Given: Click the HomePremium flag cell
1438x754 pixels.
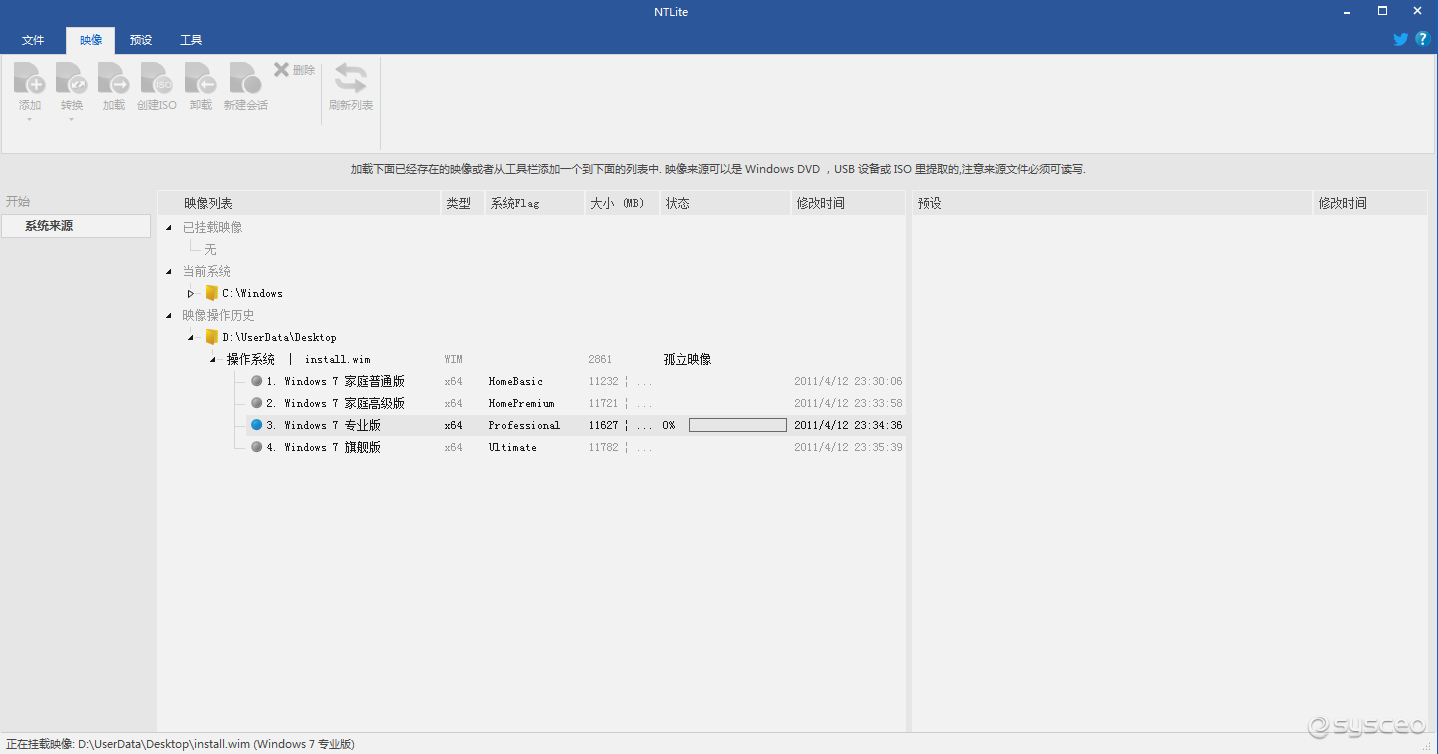Looking at the screenshot, I should pyautogui.click(x=521, y=403).
